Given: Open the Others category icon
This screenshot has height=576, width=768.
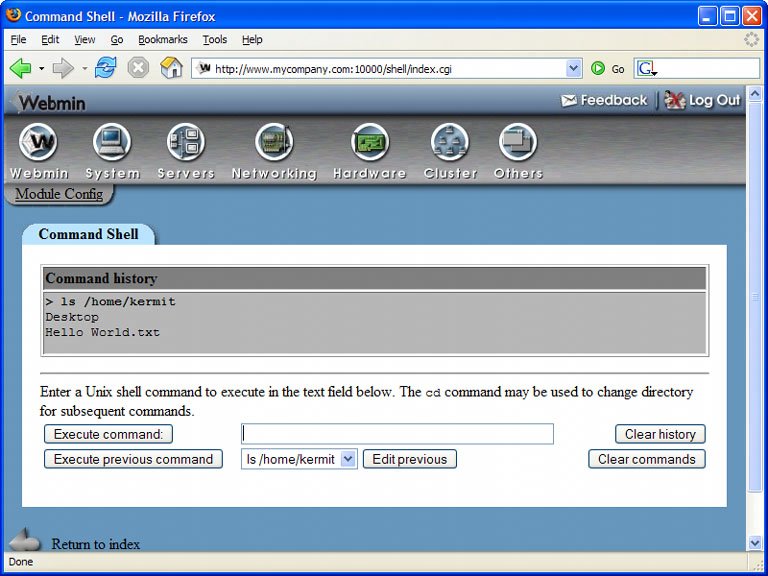Looking at the screenshot, I should click(518, 143).
